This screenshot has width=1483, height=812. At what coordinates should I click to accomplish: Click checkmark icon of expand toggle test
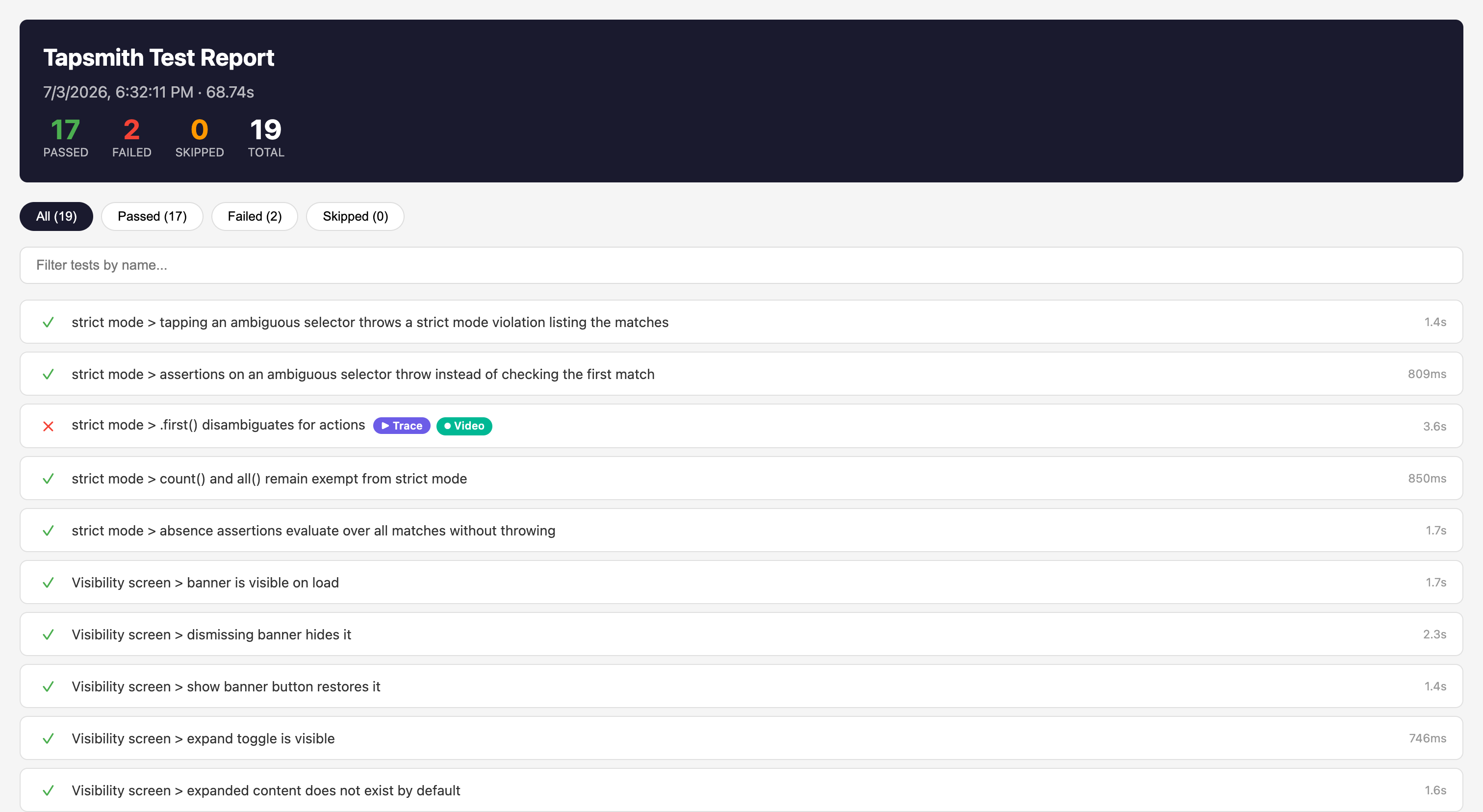coord(49,738)
